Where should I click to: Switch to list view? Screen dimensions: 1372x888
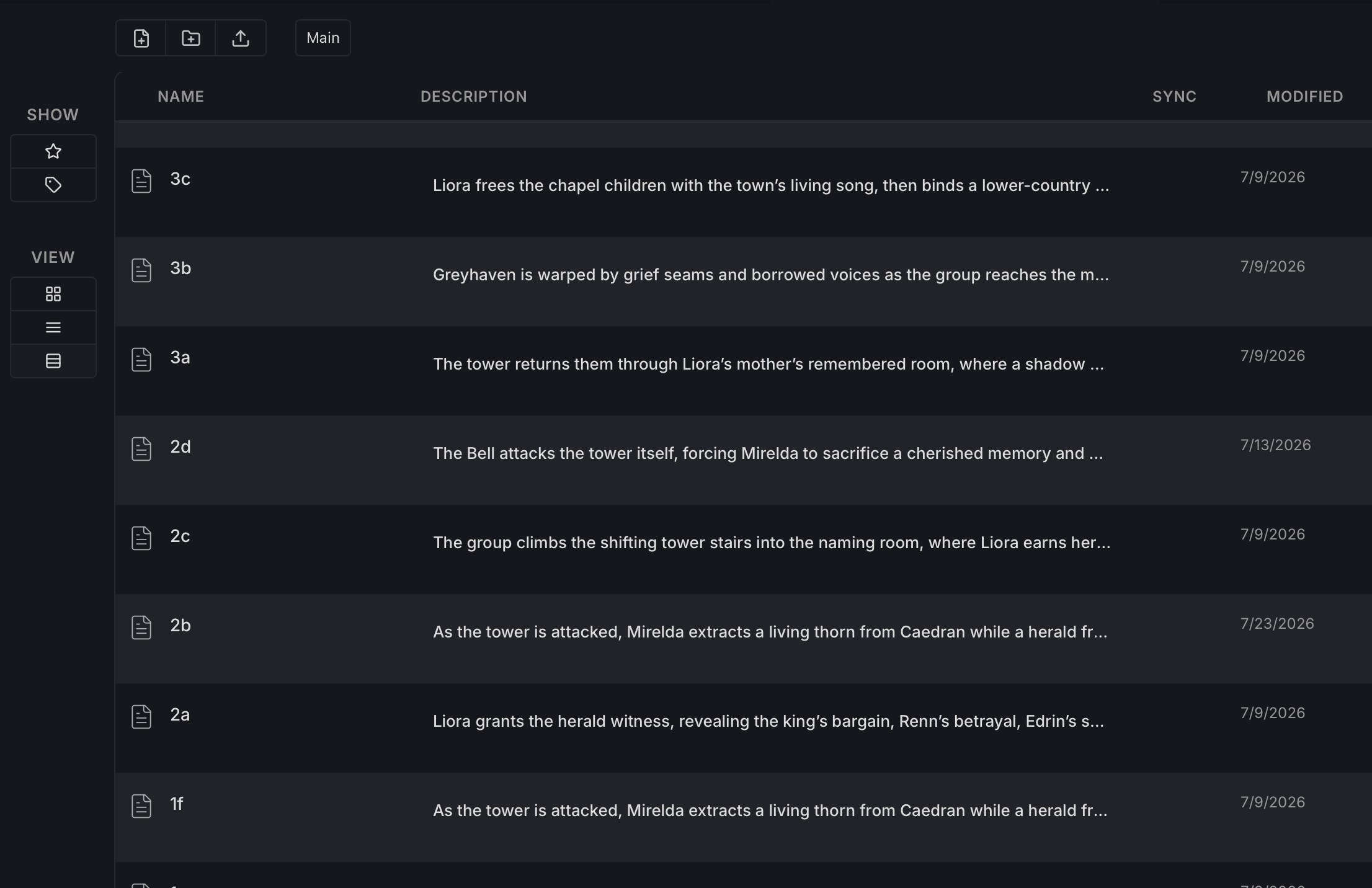tap(53, 327)
